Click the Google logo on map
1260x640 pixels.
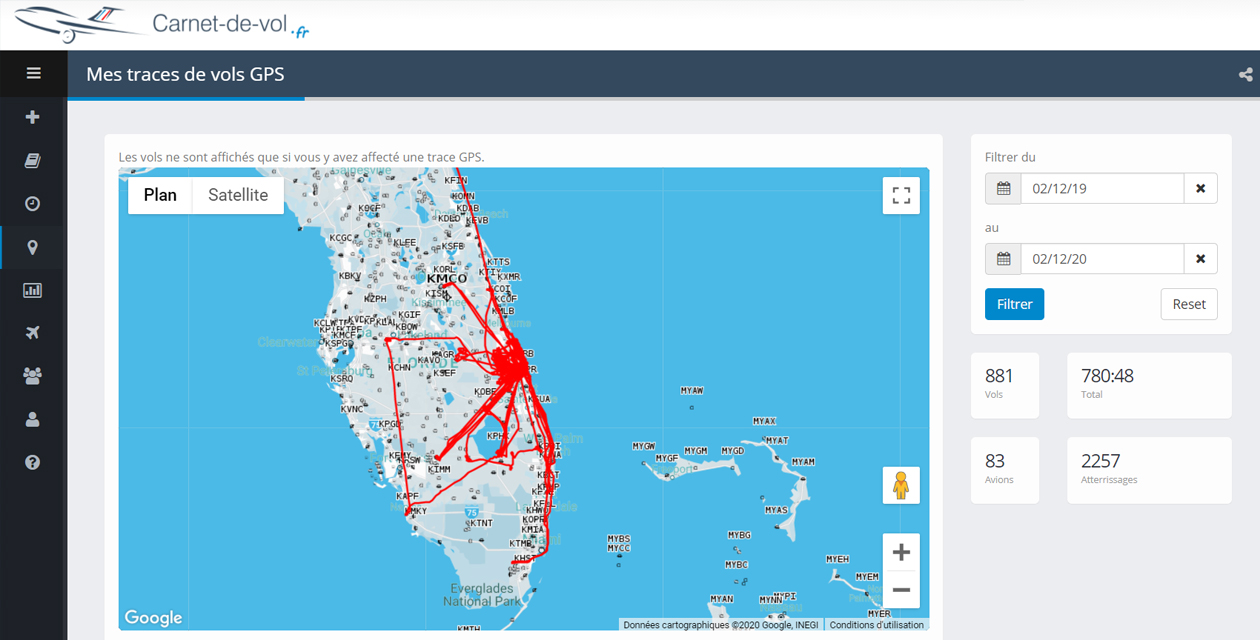(153, 617)
